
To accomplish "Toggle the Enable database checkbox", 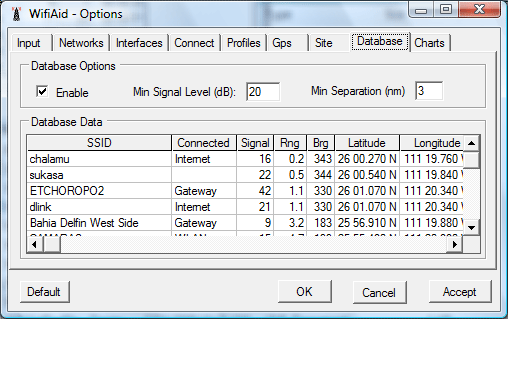I will pos(42,91).
